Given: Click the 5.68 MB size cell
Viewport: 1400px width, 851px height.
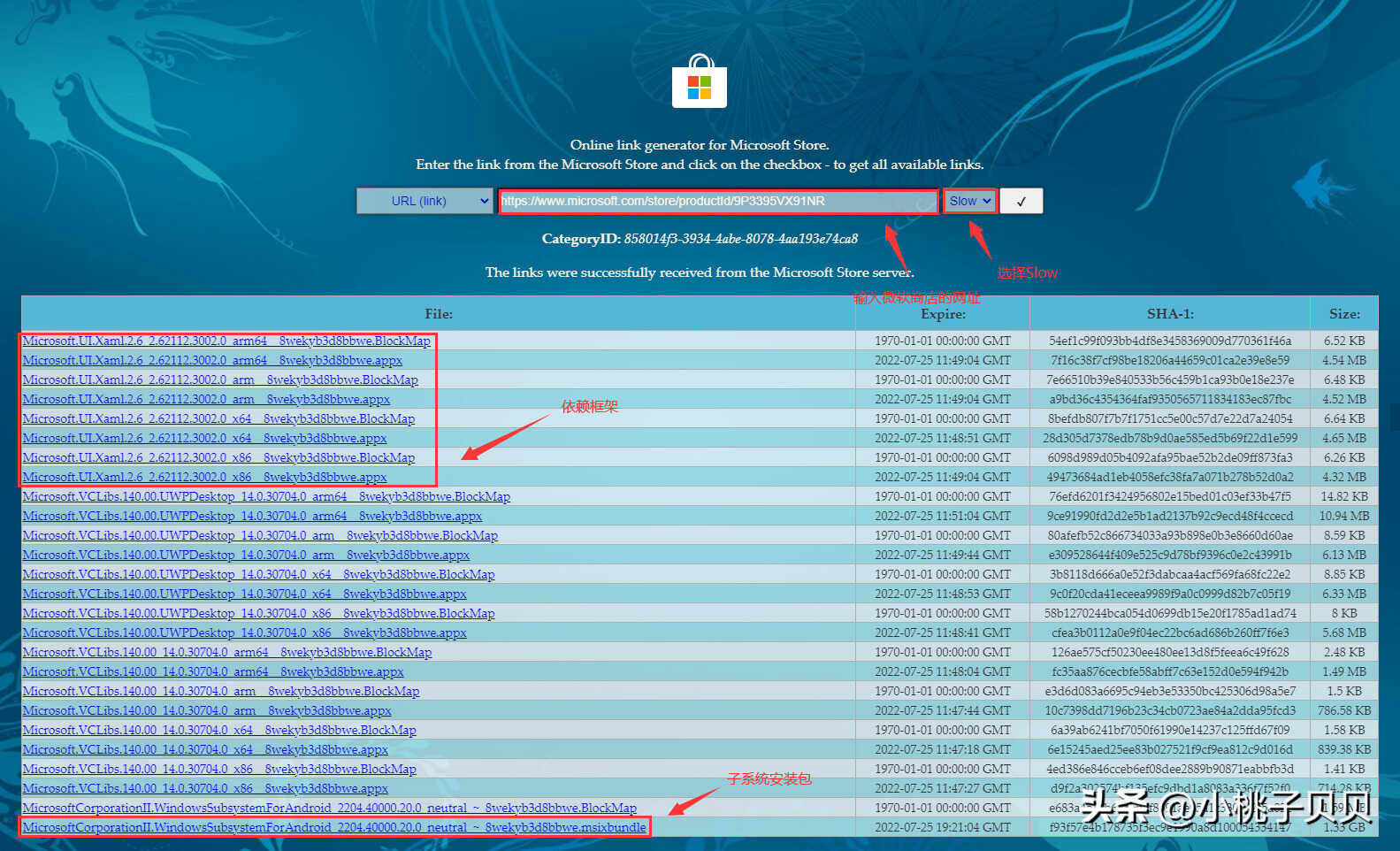Looking at the screenshot, I should tap(1344, 632).
